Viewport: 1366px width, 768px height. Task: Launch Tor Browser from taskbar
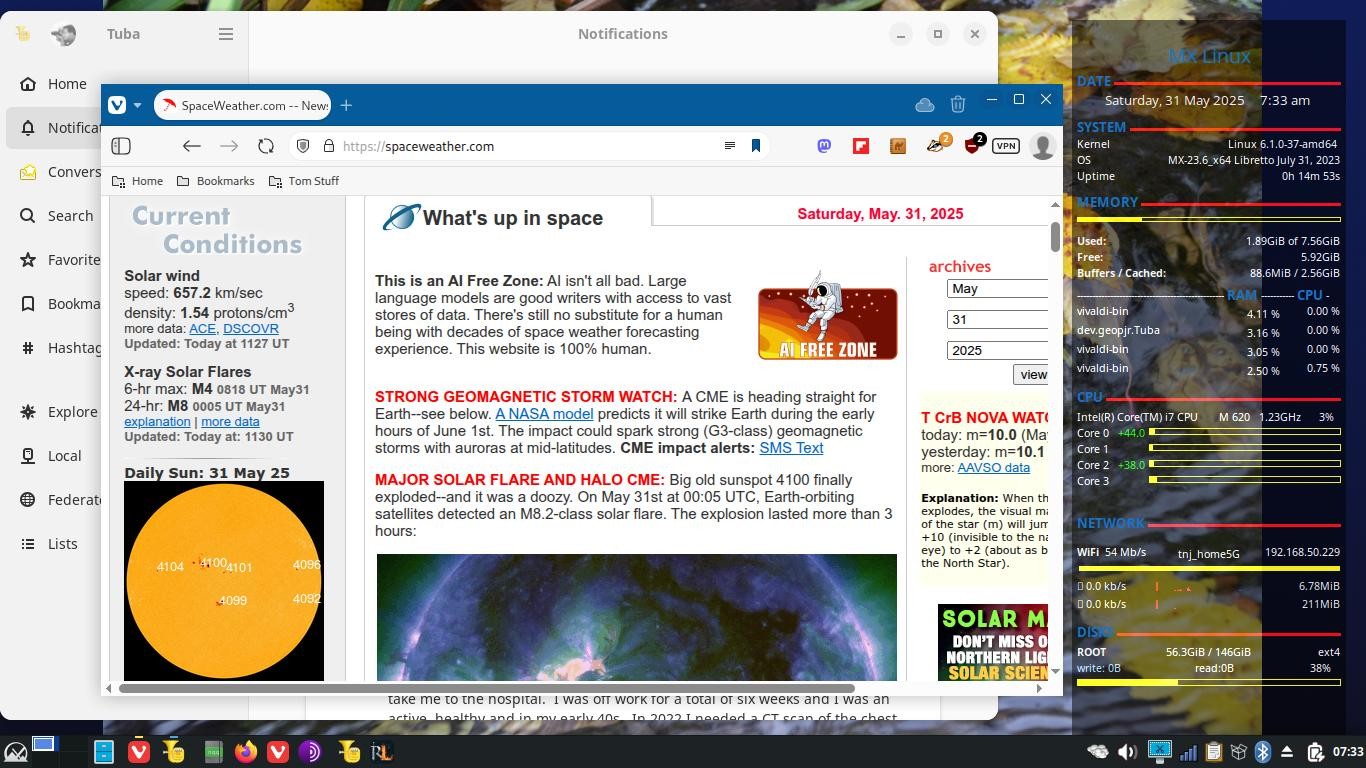coord(310,751)
